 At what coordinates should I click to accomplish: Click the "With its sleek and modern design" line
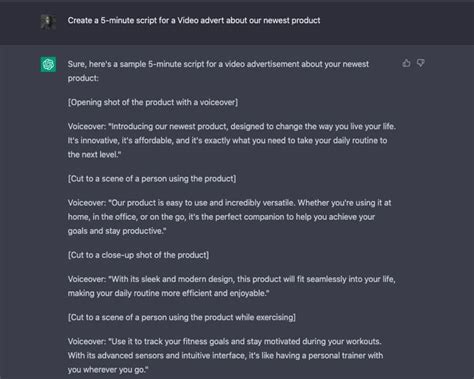click(x=231, y=279)
